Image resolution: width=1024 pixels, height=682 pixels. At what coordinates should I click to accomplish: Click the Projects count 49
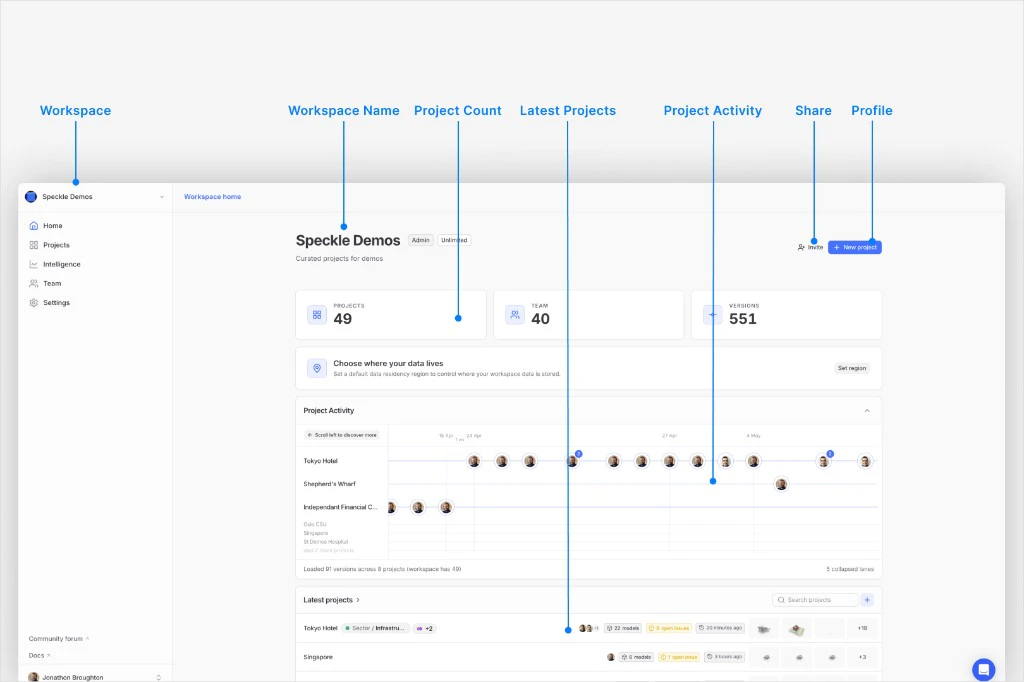point(343,319)
